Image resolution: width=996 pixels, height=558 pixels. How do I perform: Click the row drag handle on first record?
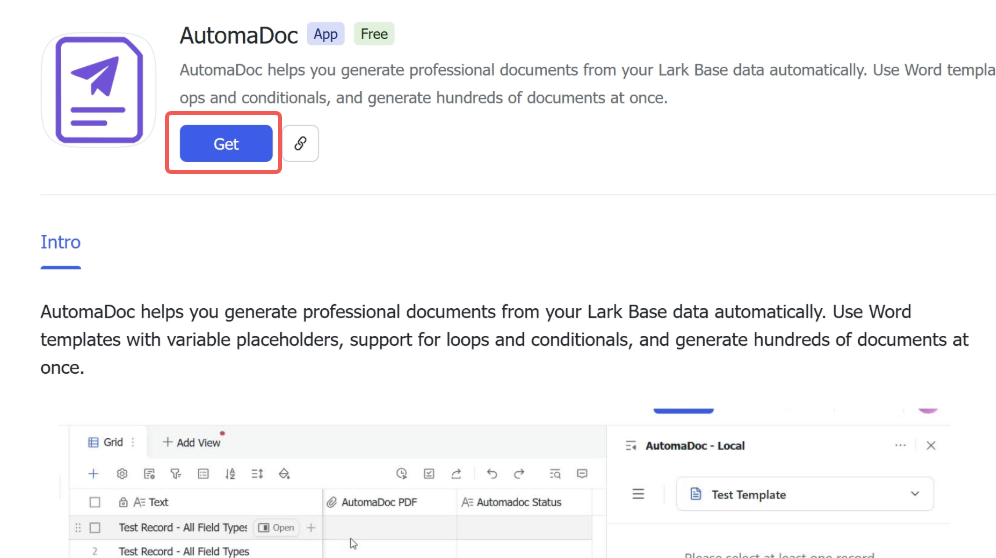pos(78,527)
